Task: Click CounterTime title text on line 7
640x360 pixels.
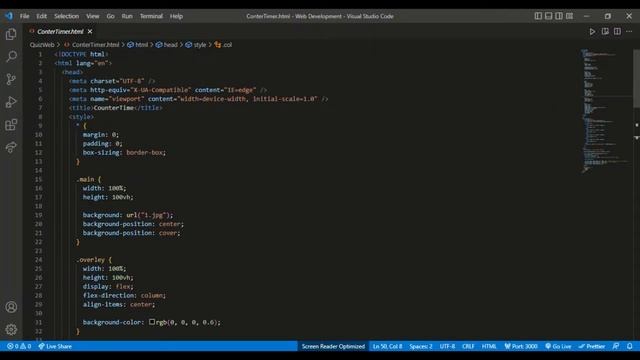Action: click(x=114, y=108)
